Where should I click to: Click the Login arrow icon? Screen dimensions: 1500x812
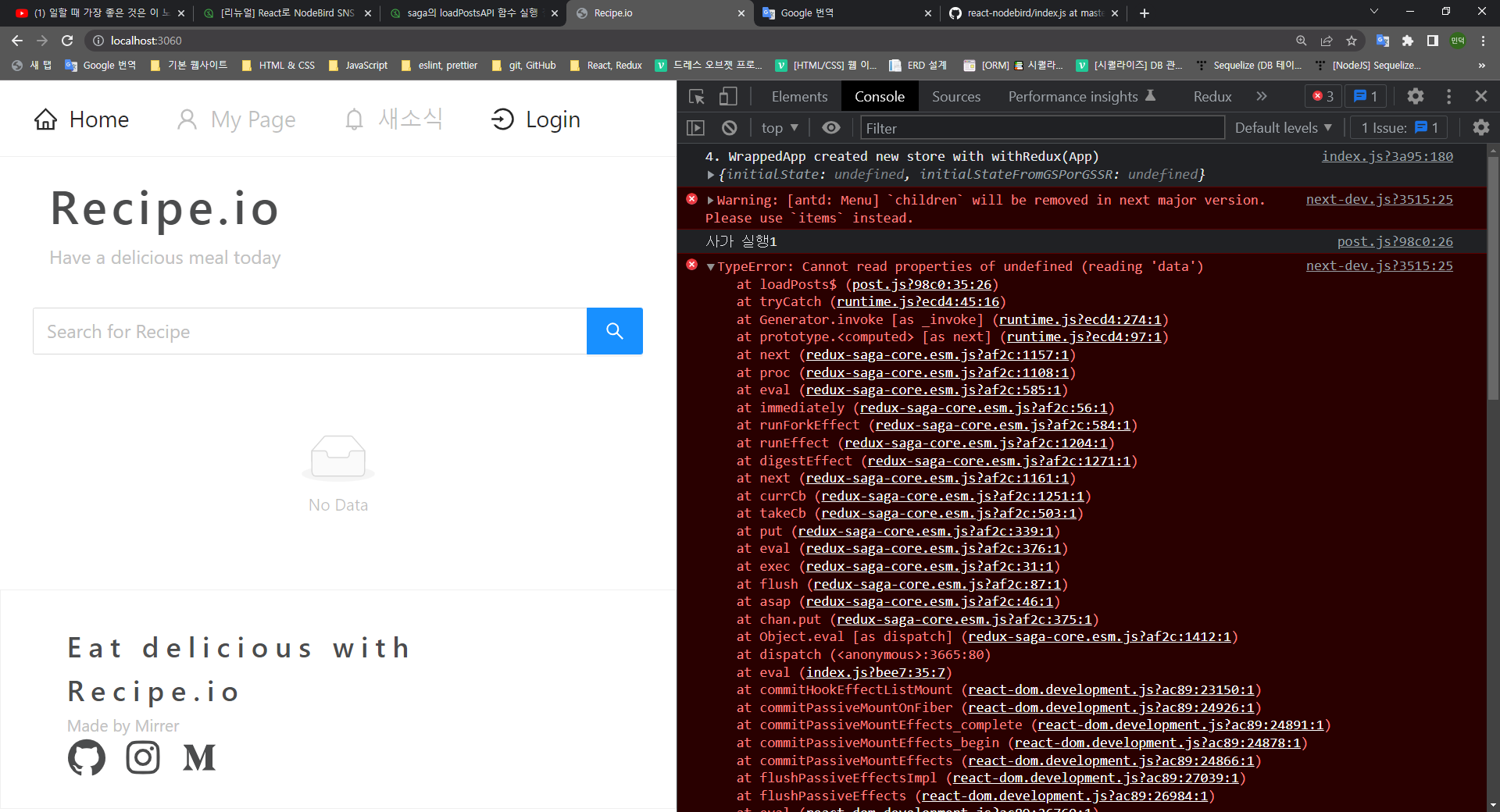click(x=502, y=119)
